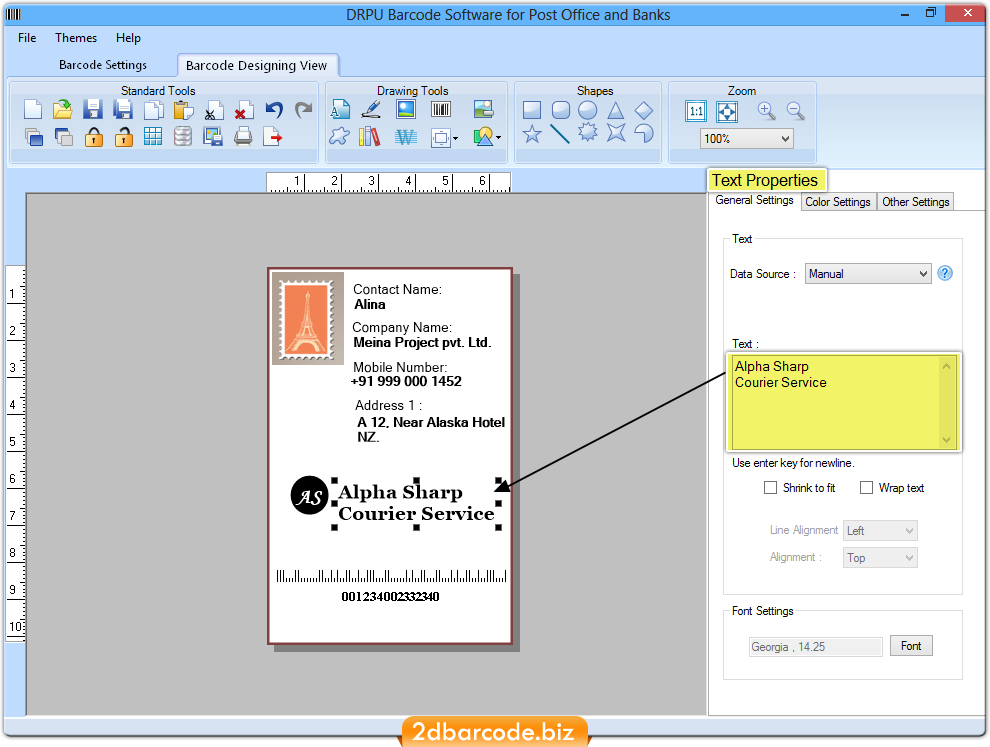Screen dimensions: 990x747
Task: Create a new blank label document
Action: [x=32, y=110]
